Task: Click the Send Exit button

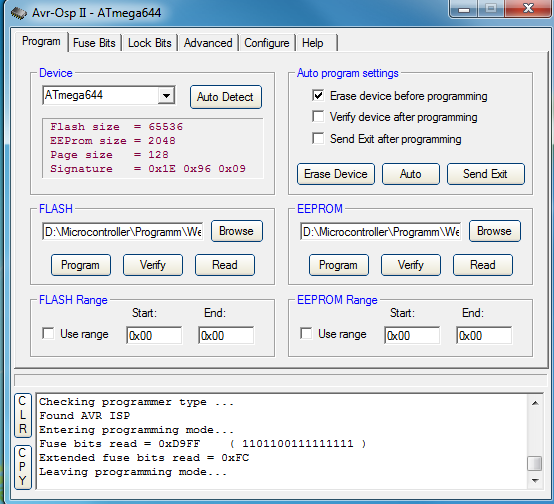Action: [x=485, y=174]
